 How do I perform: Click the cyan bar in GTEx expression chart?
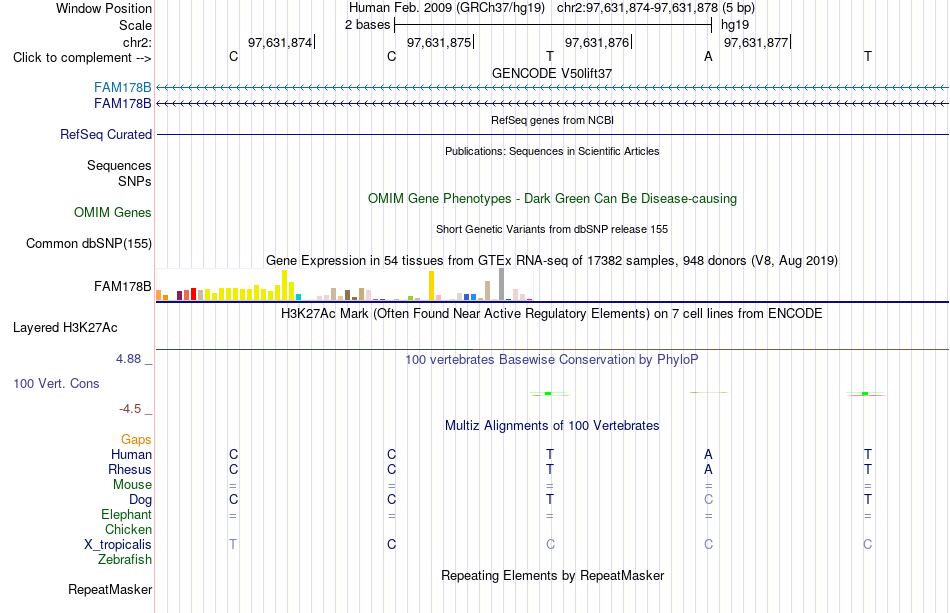[298, 297]
